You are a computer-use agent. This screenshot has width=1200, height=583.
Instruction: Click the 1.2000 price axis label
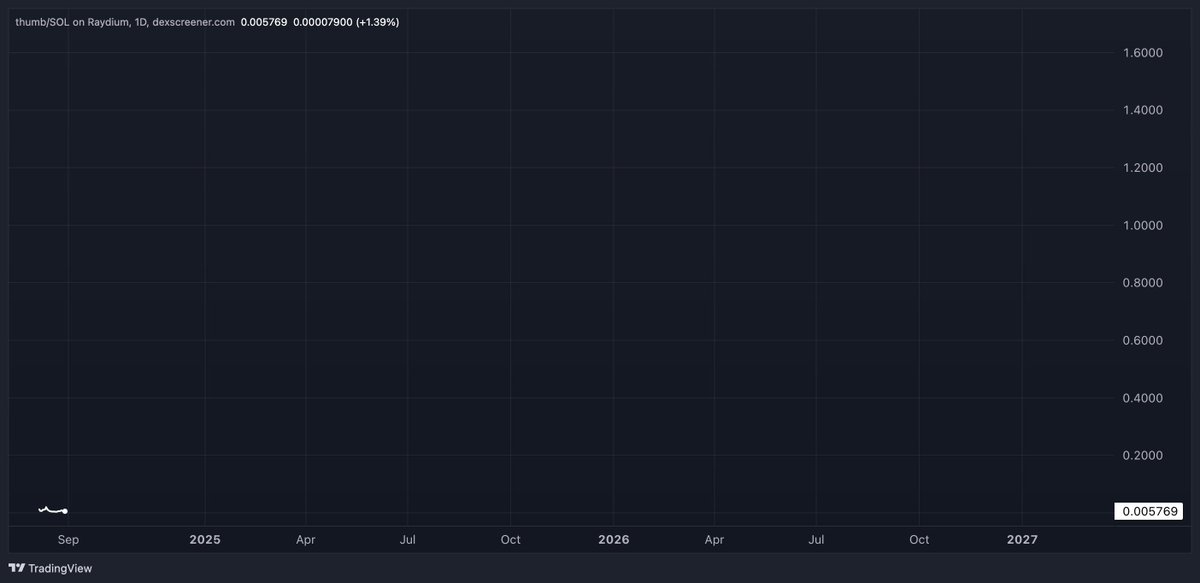1142,168
